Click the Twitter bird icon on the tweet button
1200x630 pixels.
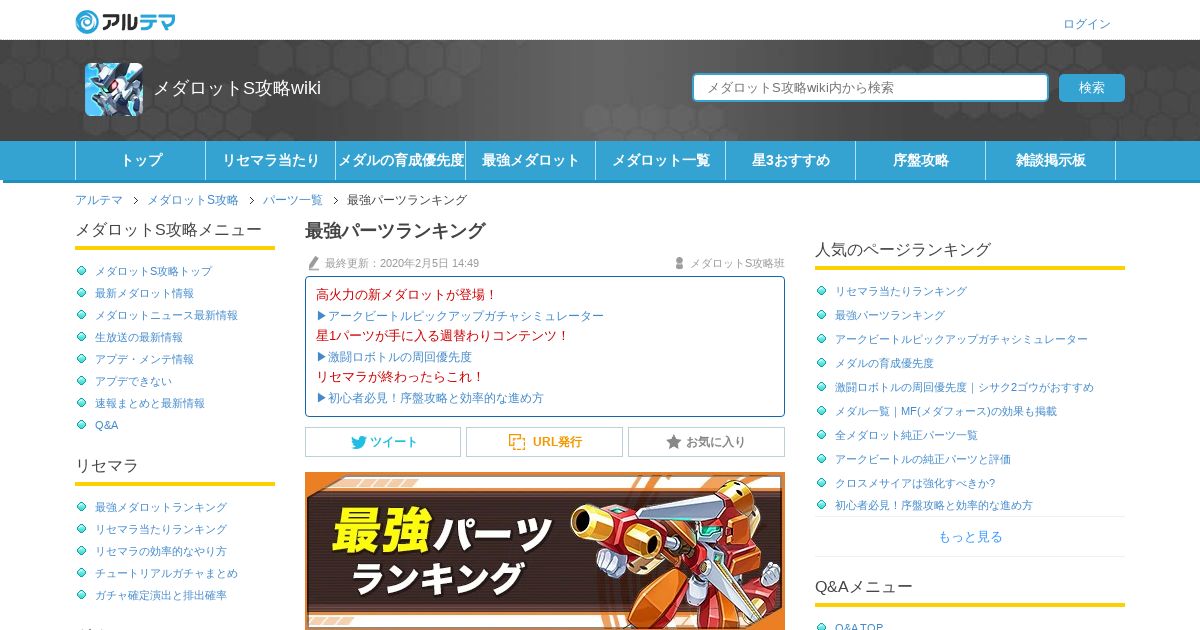tap(358, 442)
